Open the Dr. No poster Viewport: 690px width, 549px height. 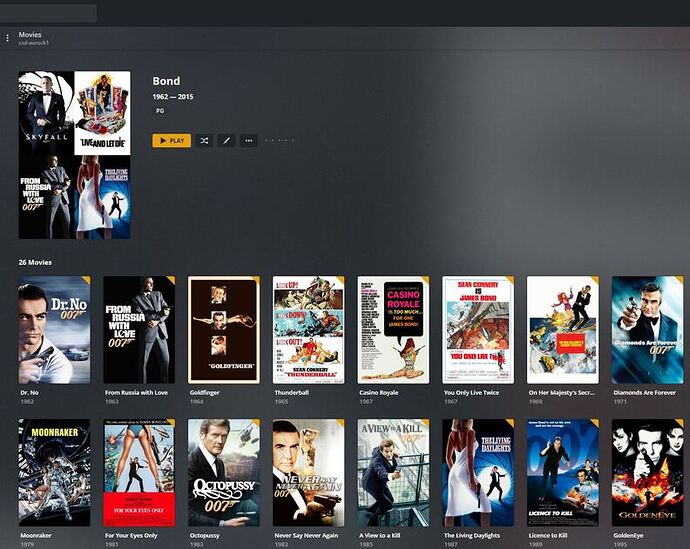click(x=54, y=330)
